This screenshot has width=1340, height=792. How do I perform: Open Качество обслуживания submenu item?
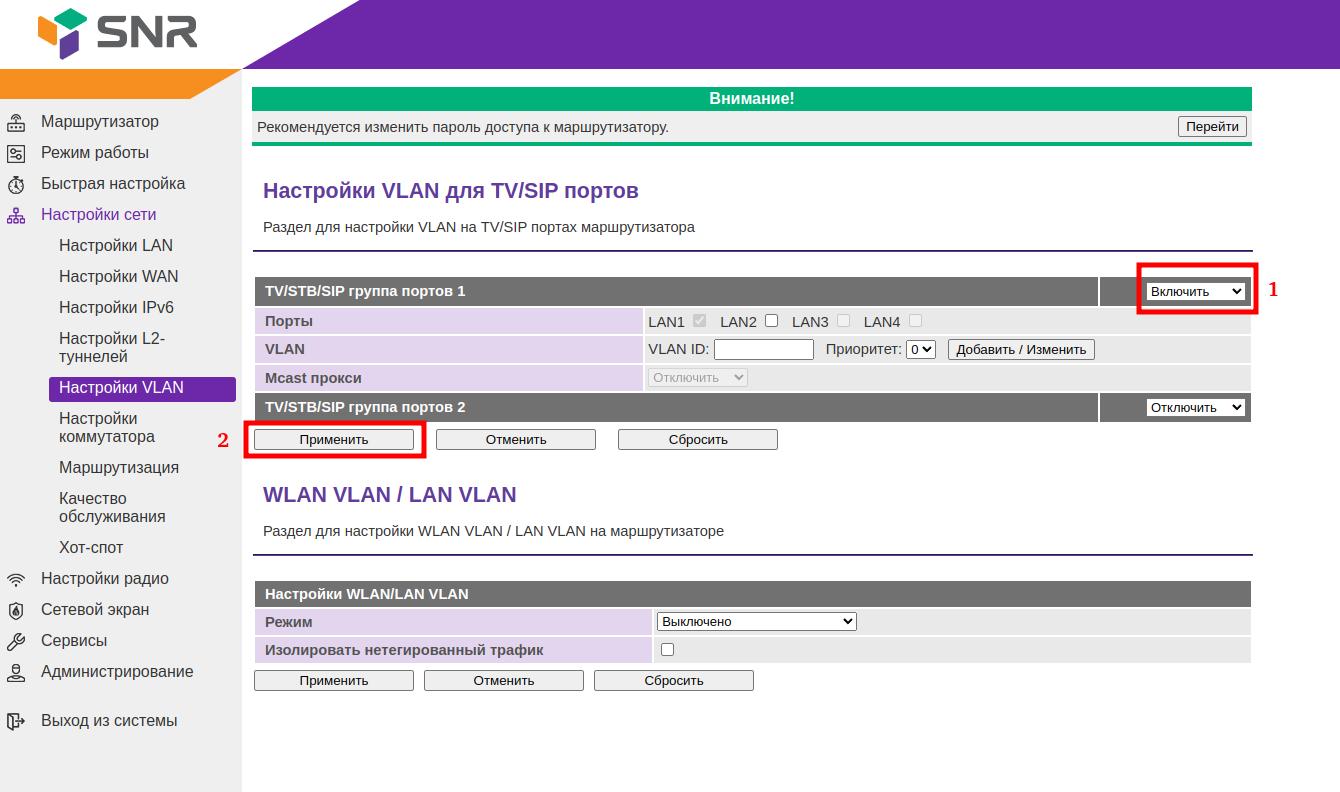click(x=112, y=507)
